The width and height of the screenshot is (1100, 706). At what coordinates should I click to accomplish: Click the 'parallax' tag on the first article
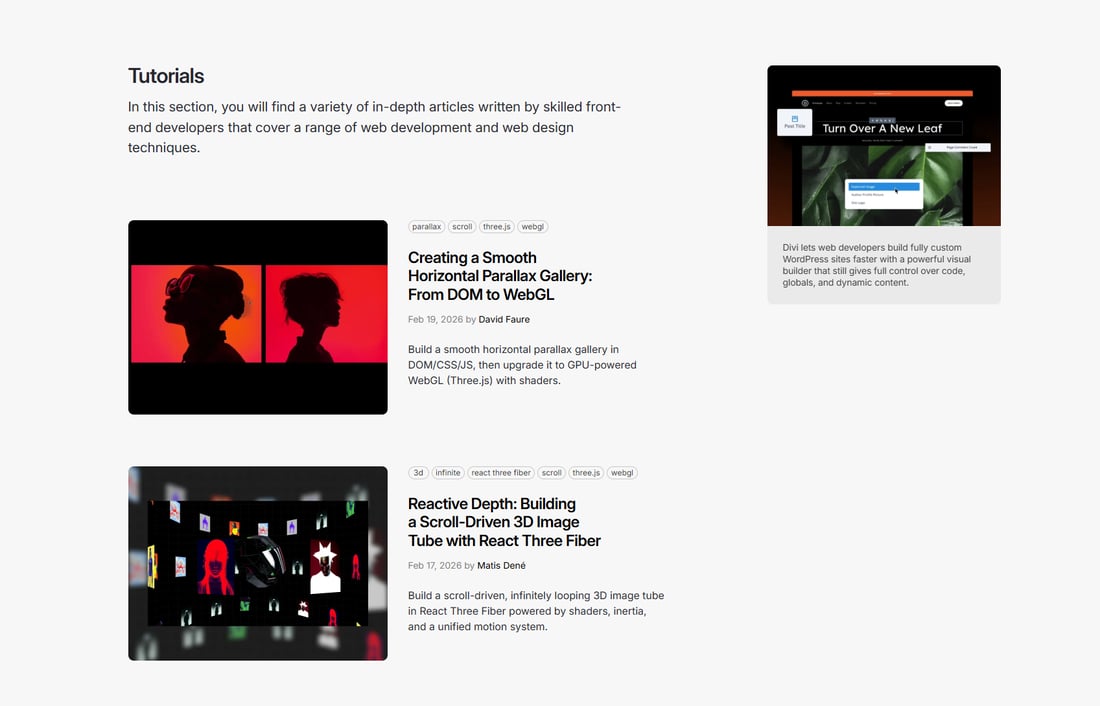tap(426, 227)
